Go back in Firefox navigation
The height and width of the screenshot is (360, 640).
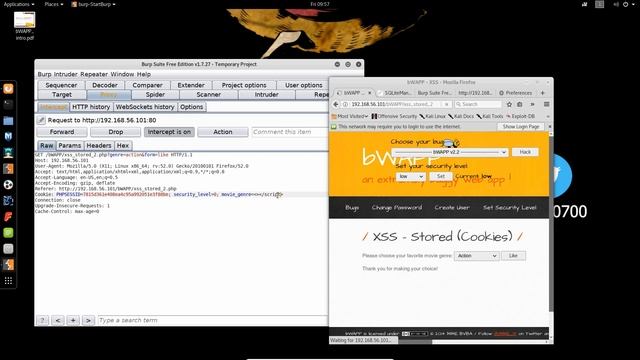coord(336,104)
